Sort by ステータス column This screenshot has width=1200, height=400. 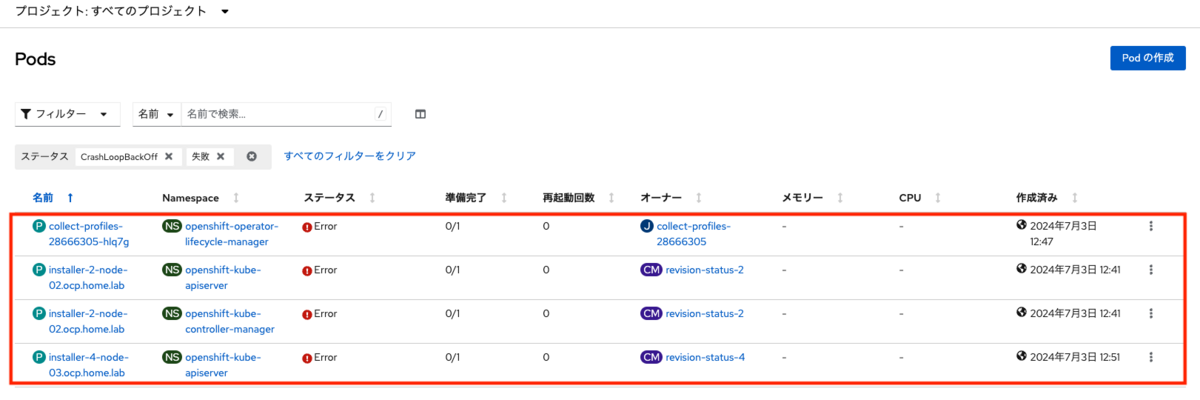point(340,198)
